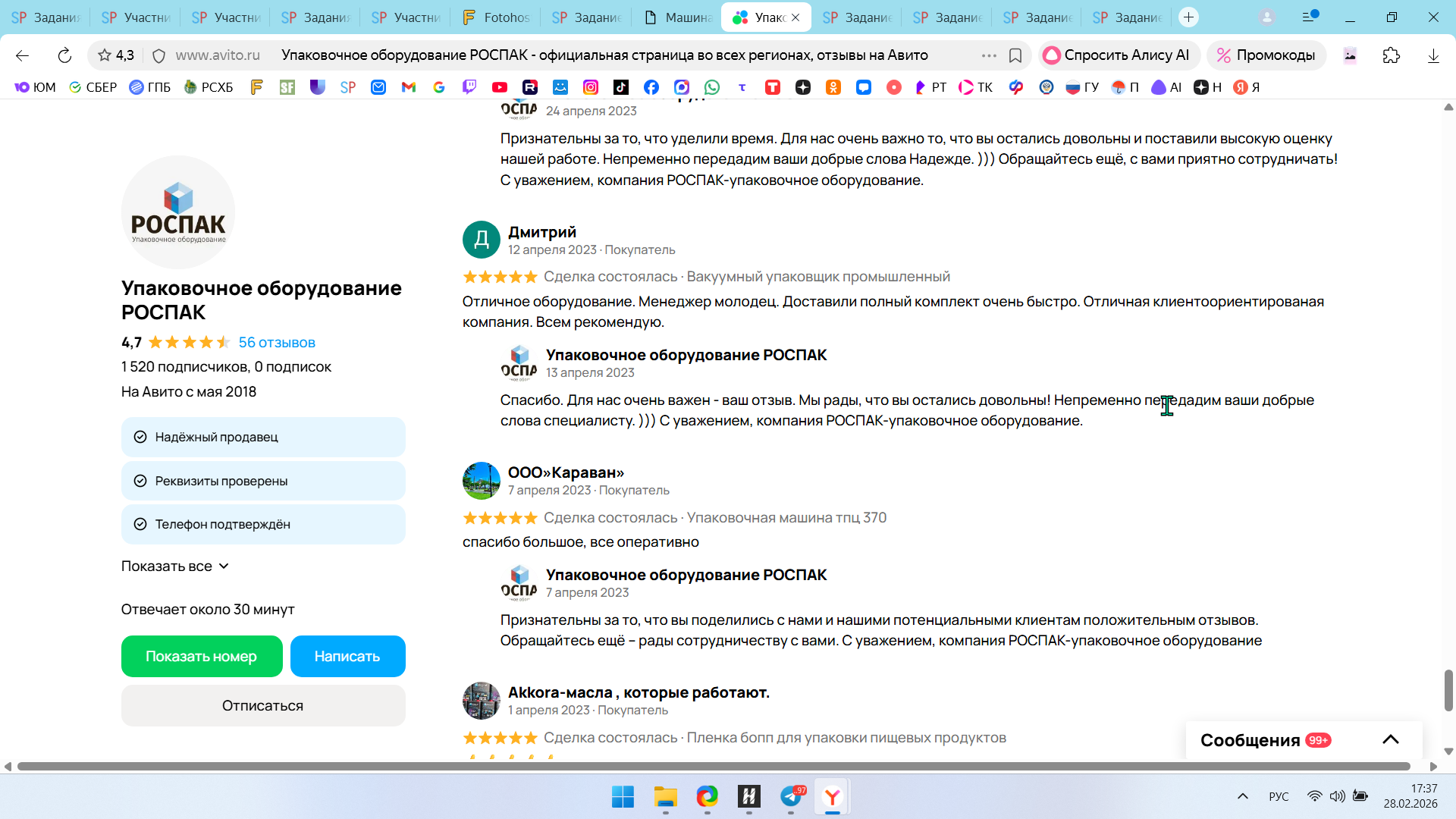
Task: Expand the Сообщения chat panel chevron
Action: [1390, 739]
